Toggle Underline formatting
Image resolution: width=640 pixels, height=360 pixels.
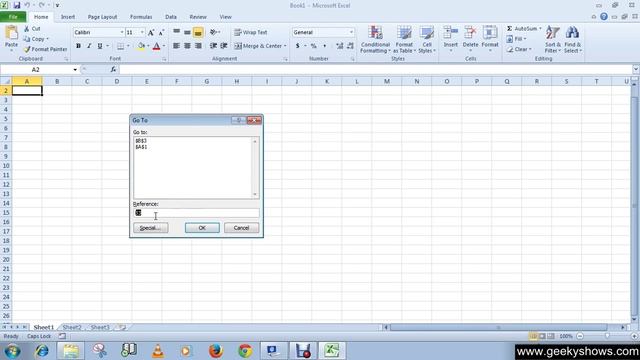coord(100,46)
